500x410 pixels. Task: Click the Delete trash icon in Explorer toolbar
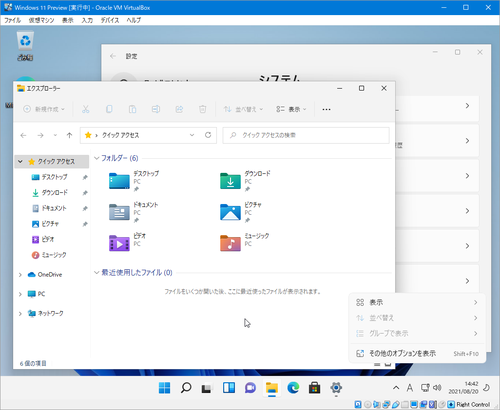coord(202,109)
